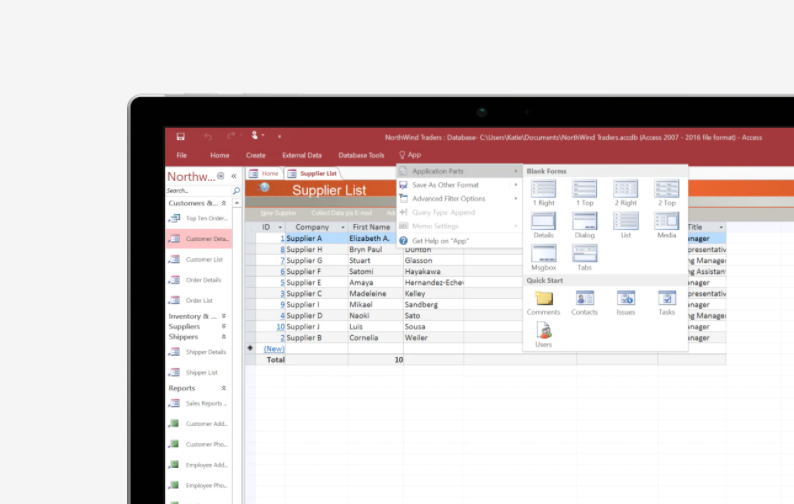Switch to Supplier List document tab
The height and width of the screenshot is (504, 794).
(312, 173)
